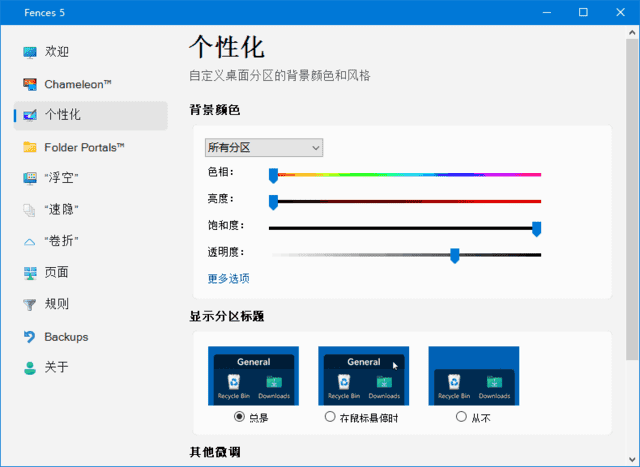Click the 页面 grid icon
640x467 pixels.
30,273
